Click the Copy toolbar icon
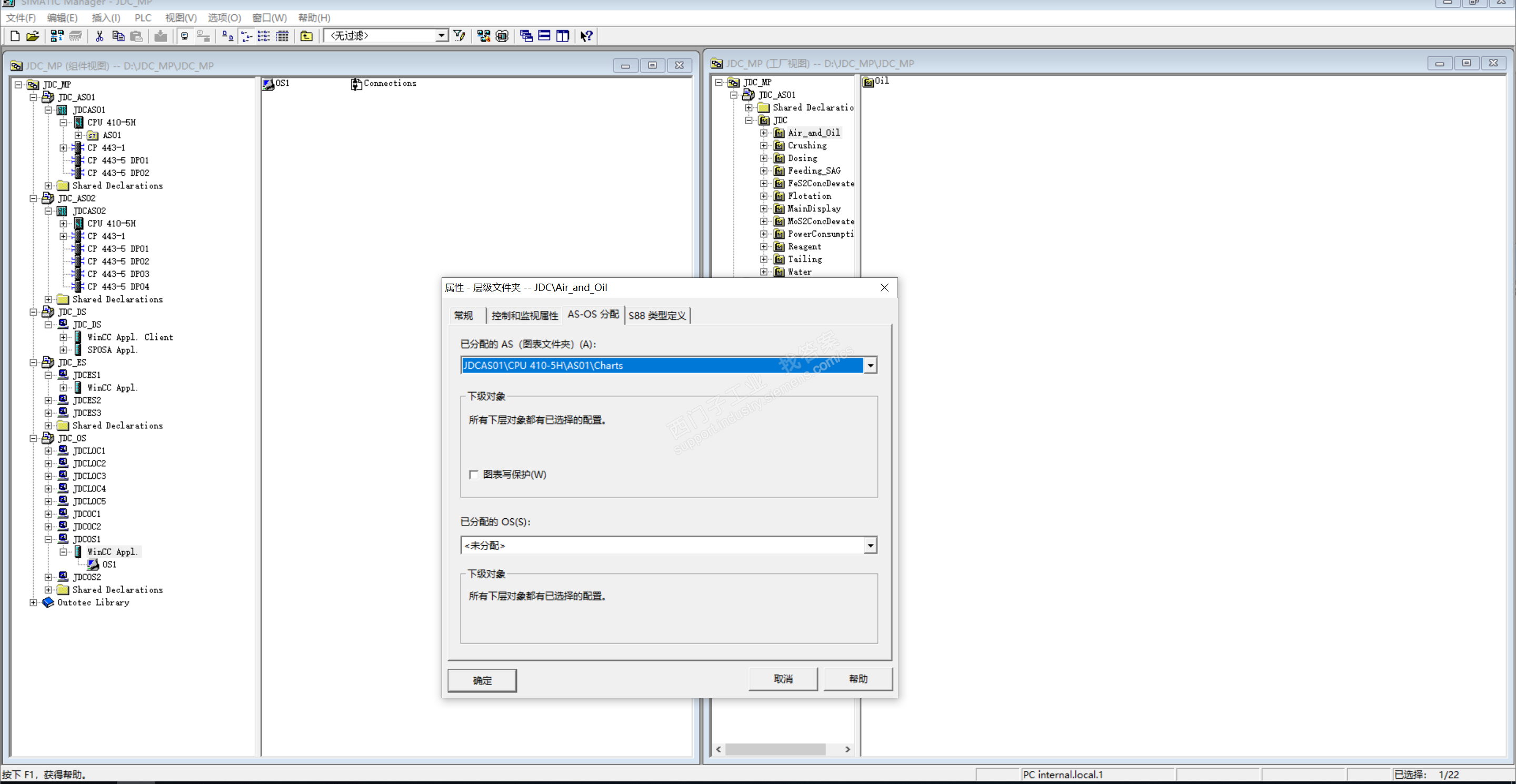 coord(118,36)
